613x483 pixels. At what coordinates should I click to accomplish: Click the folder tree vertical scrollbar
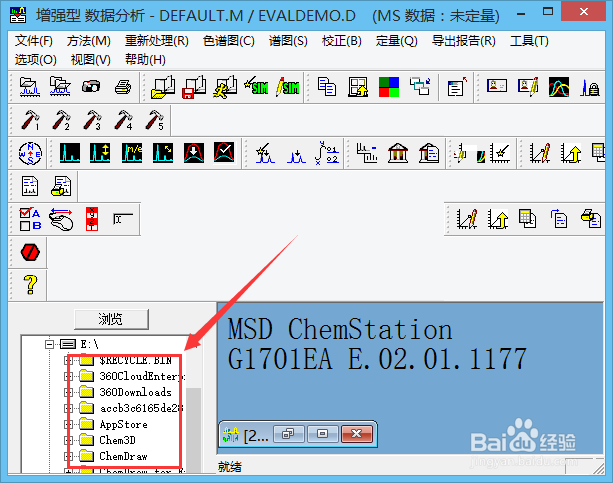pos(194,429)
